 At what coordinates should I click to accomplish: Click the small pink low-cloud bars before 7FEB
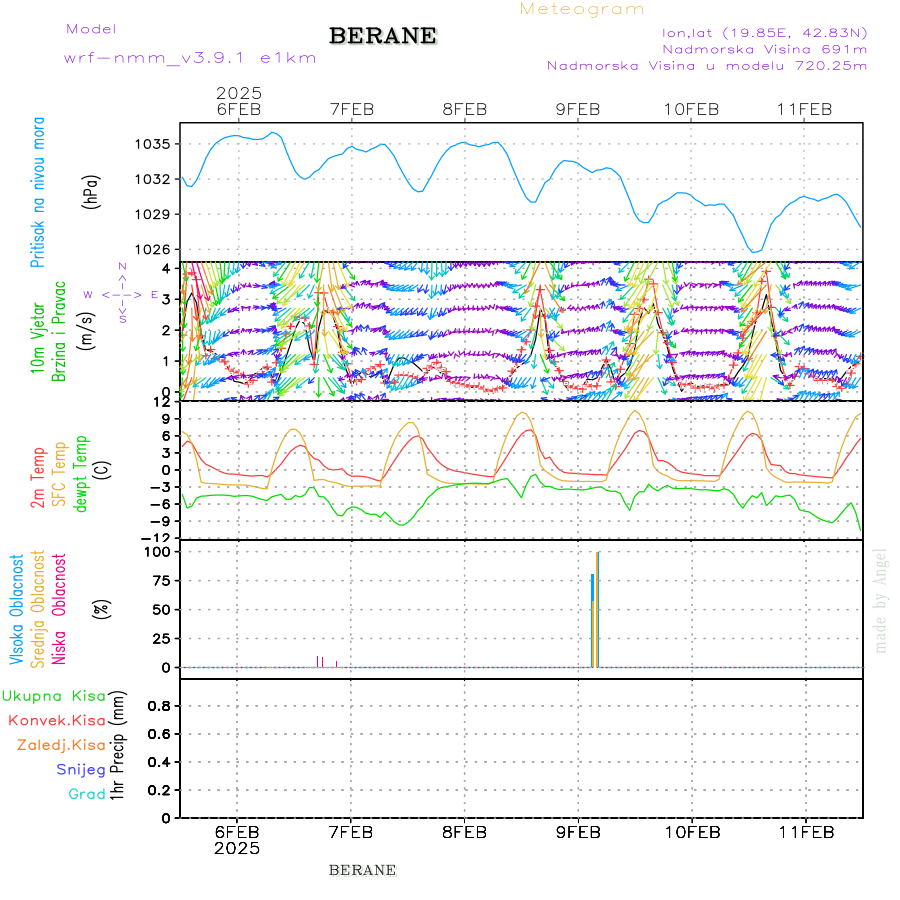pyautogui.click(x=327, y=662)
